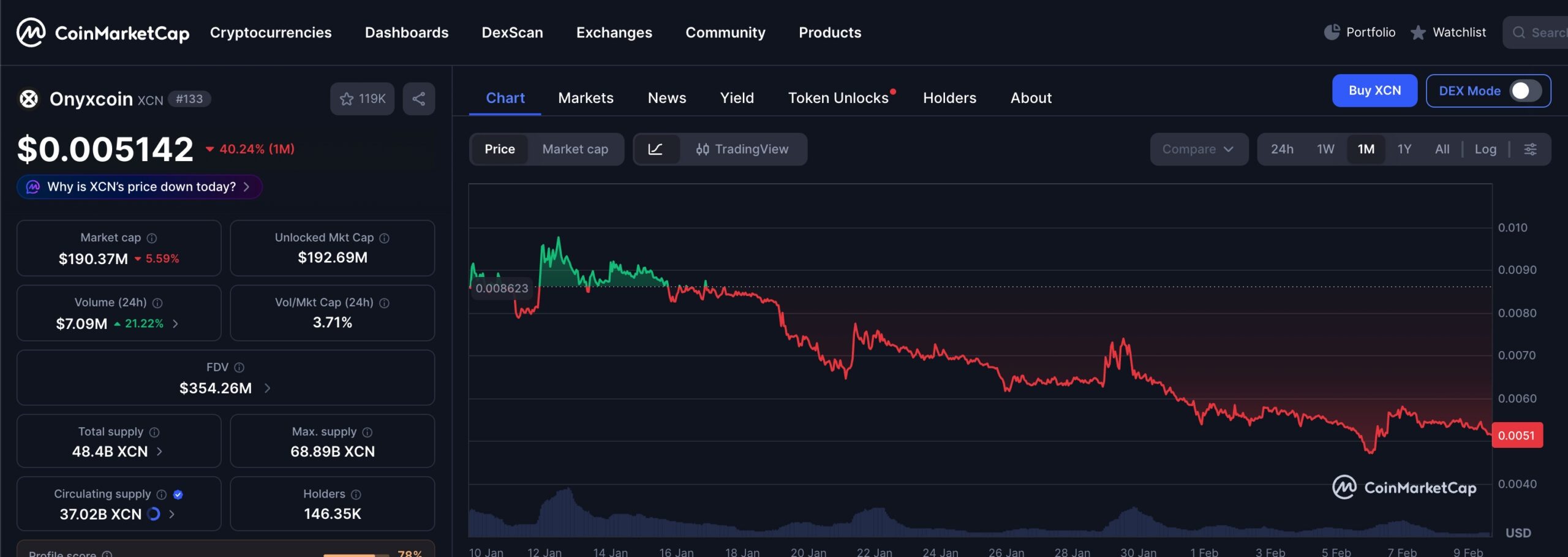
Task: Click the Vol/Mkt Cap (24h) info icon
Action: (x=384, y=303)
